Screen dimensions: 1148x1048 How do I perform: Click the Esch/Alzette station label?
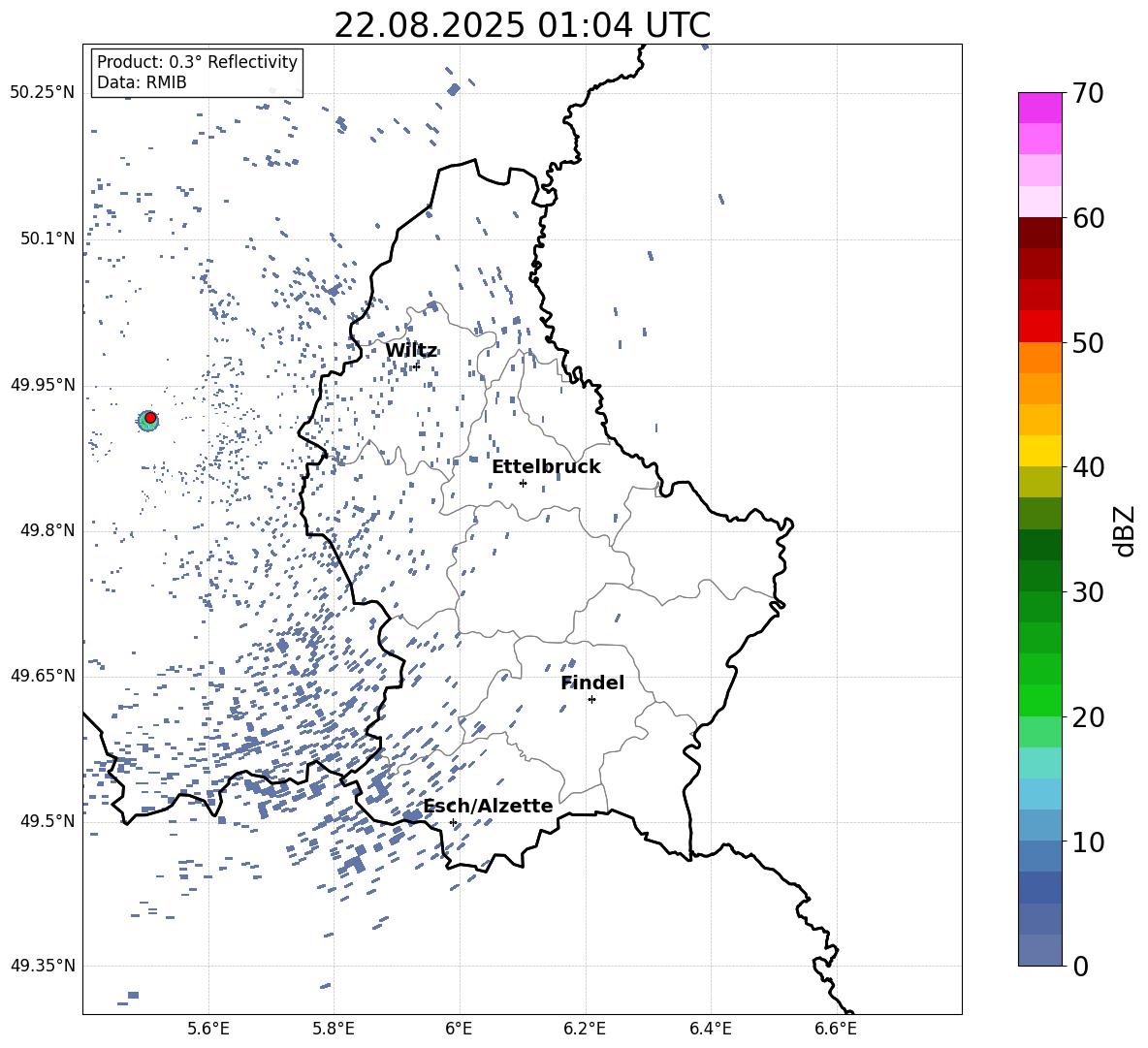coord(488,806)
